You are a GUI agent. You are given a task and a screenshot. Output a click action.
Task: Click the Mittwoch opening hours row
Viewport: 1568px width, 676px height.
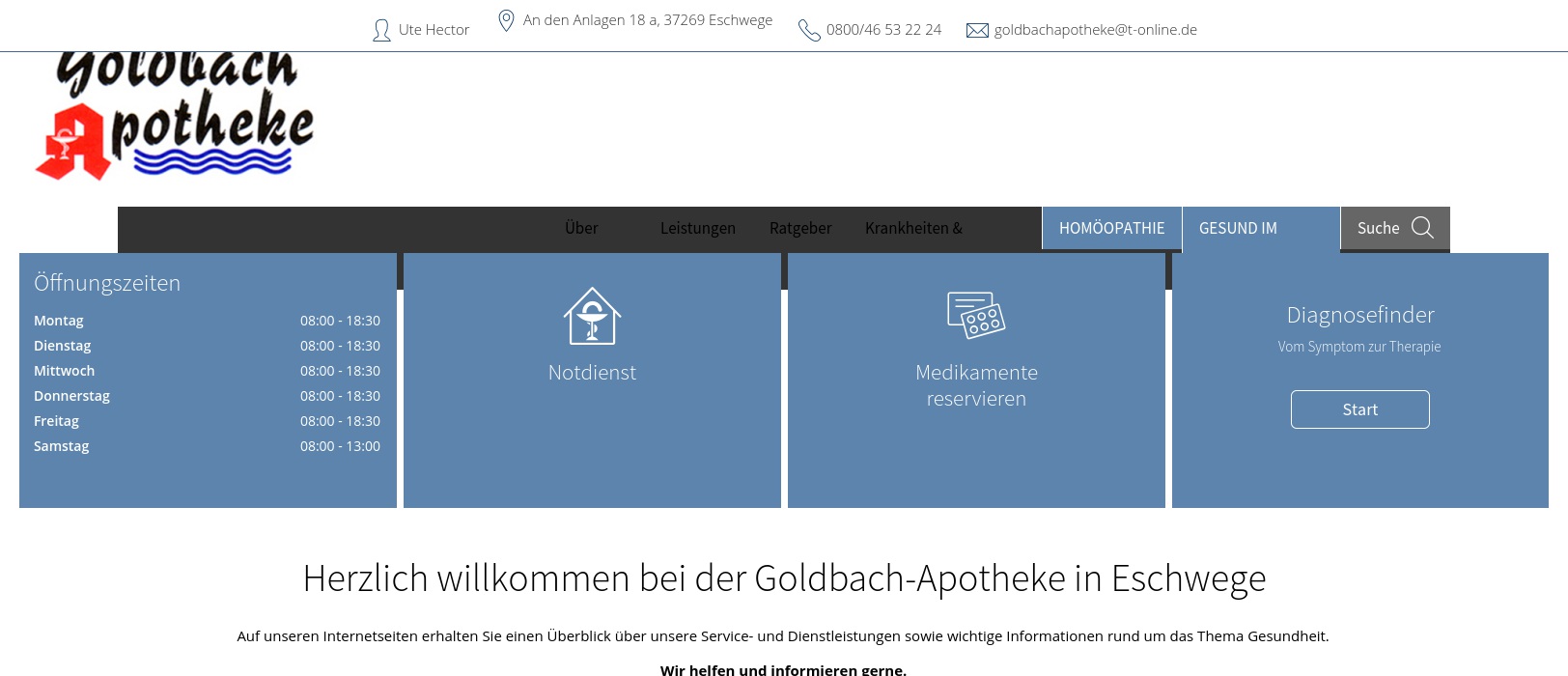(x=207, y=371)
